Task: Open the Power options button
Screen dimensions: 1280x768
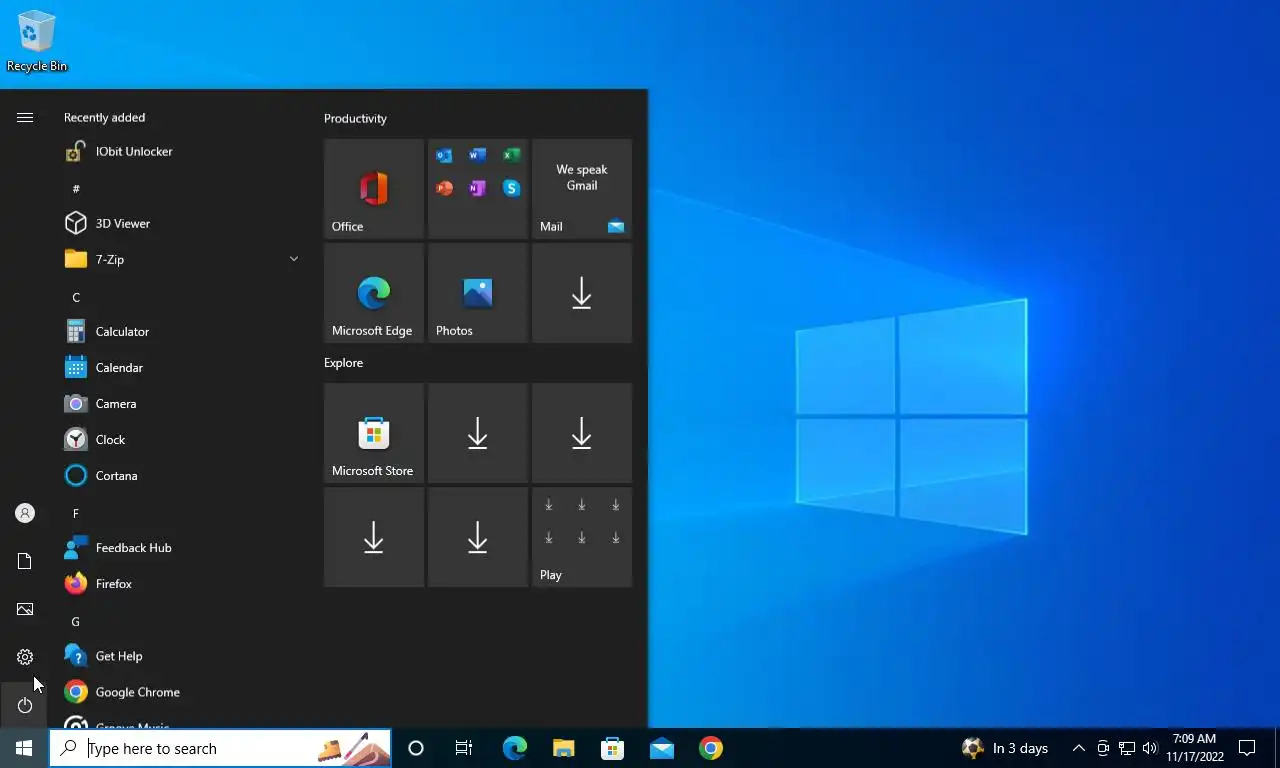Action: point(25,705)
